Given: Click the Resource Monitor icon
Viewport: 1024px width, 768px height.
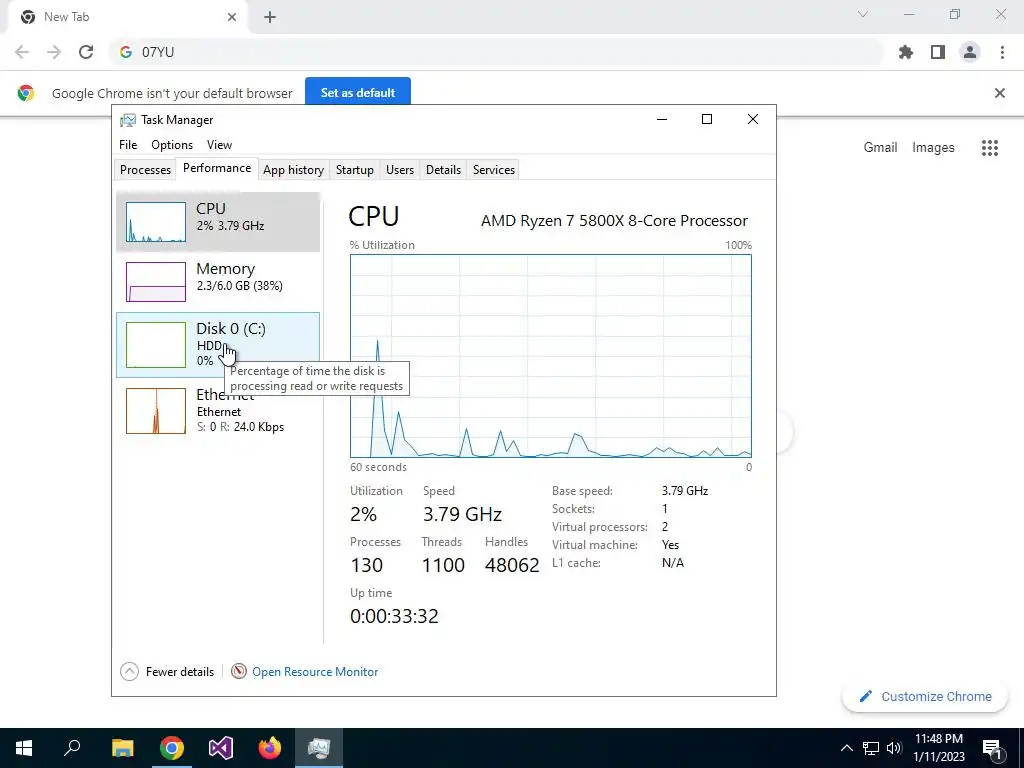Looking at the screenshot, I should [x=239, y=671].
